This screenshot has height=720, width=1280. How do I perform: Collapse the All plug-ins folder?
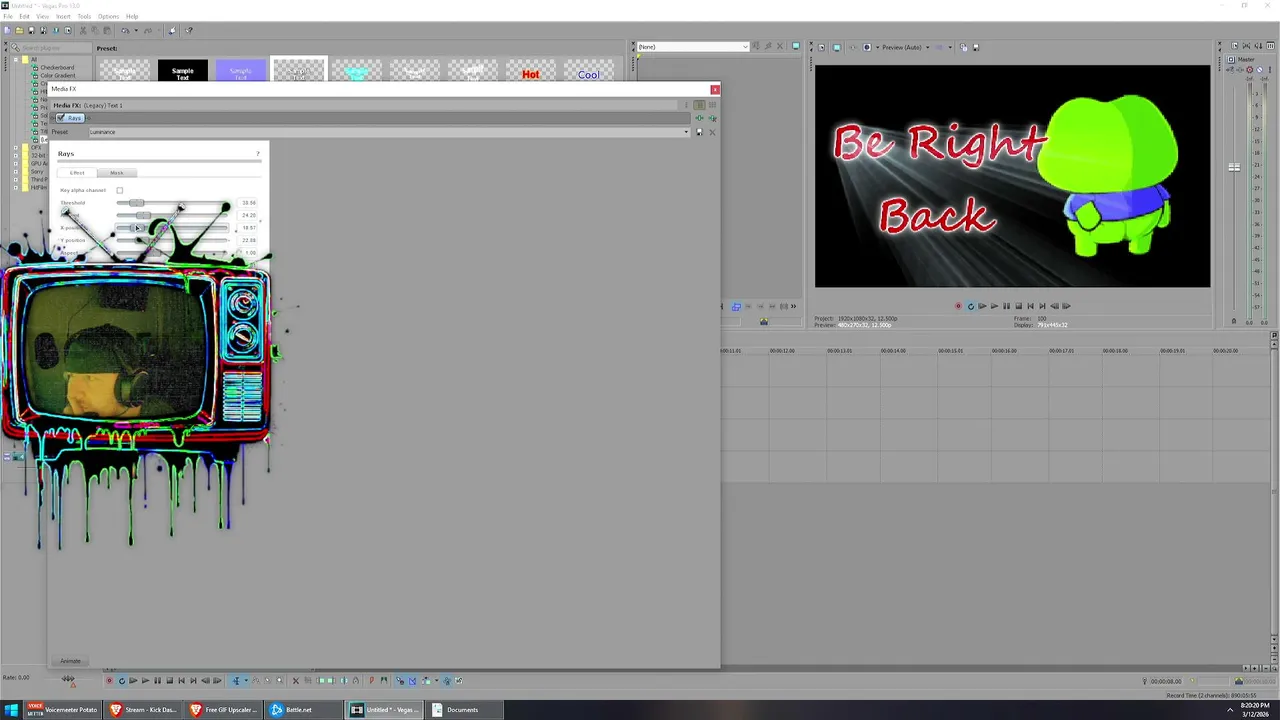[x=16, y=60]
